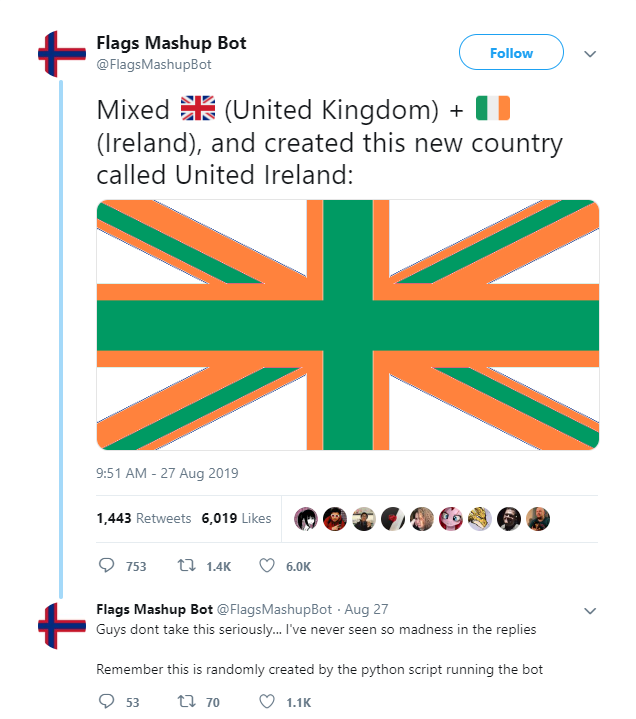Like the main tweet with 6.0K likes
This screenshot has width=636, height=719.
click(267, 565)
